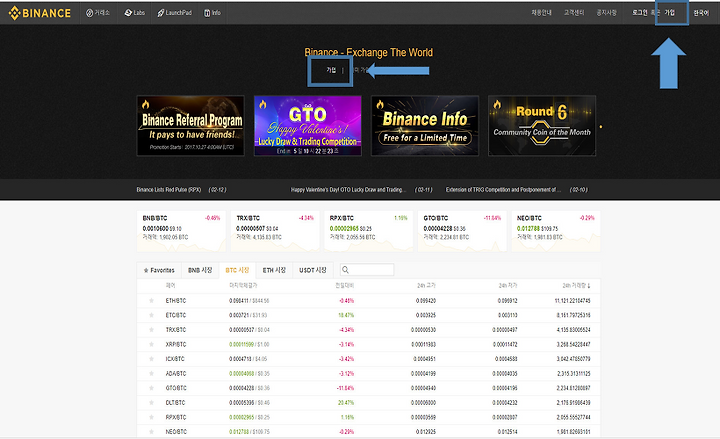Open the Binance Lists Red Pulse announcement
Image resolution: width=720 pixels, height=439 pixels.
(181, 190)
